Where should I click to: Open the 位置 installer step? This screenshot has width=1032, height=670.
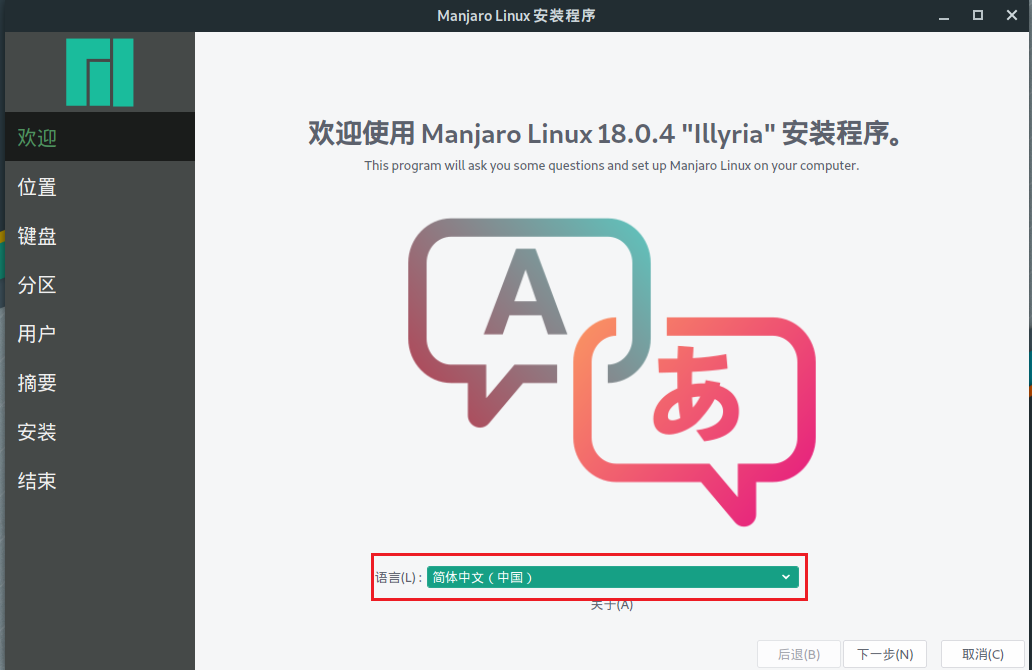(36, 187)
